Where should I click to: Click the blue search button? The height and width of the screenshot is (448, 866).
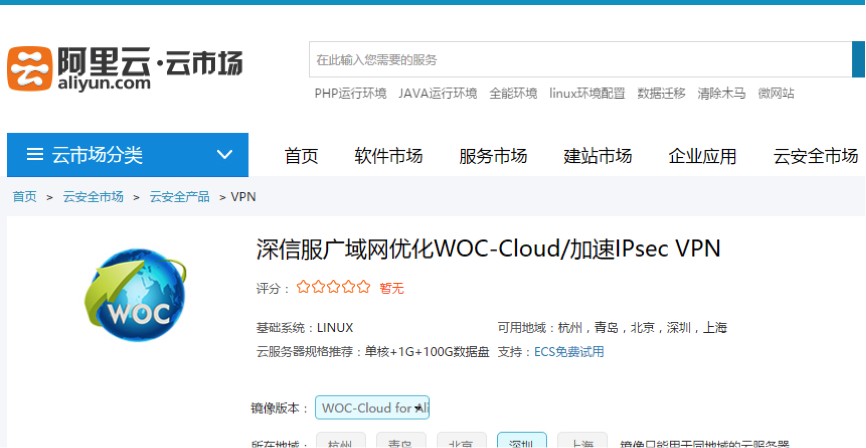pos(859,60)
